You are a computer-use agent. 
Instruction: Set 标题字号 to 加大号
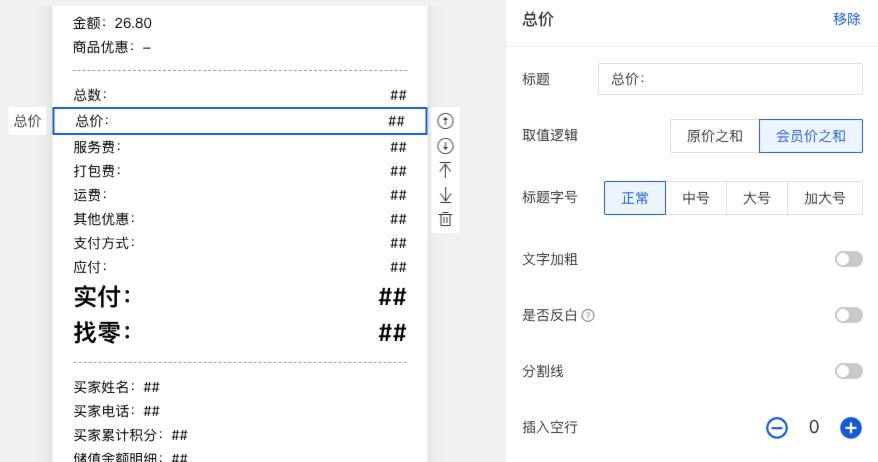pos(825,198)
